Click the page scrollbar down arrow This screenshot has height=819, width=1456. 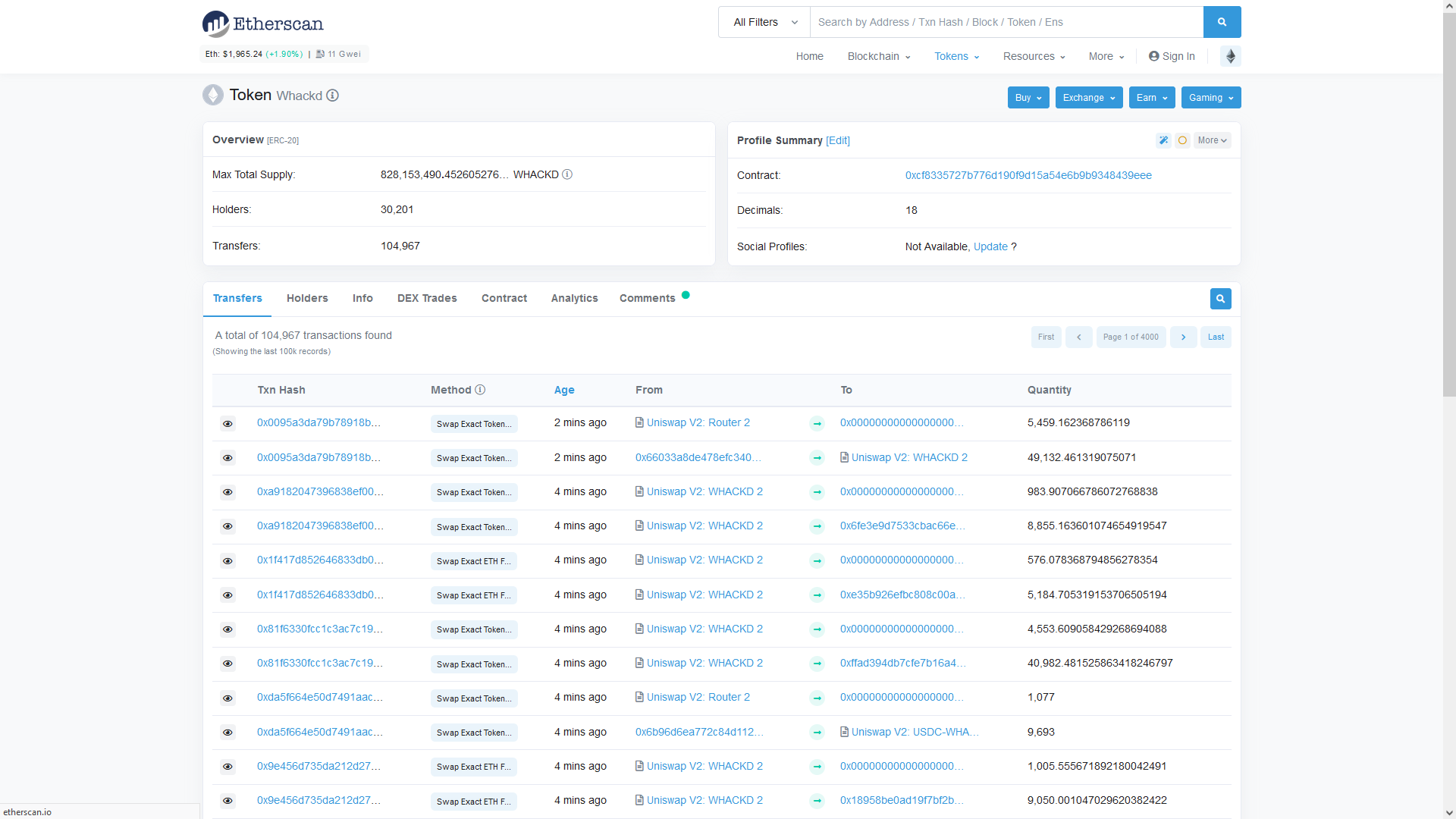[x=1449, y=812]
